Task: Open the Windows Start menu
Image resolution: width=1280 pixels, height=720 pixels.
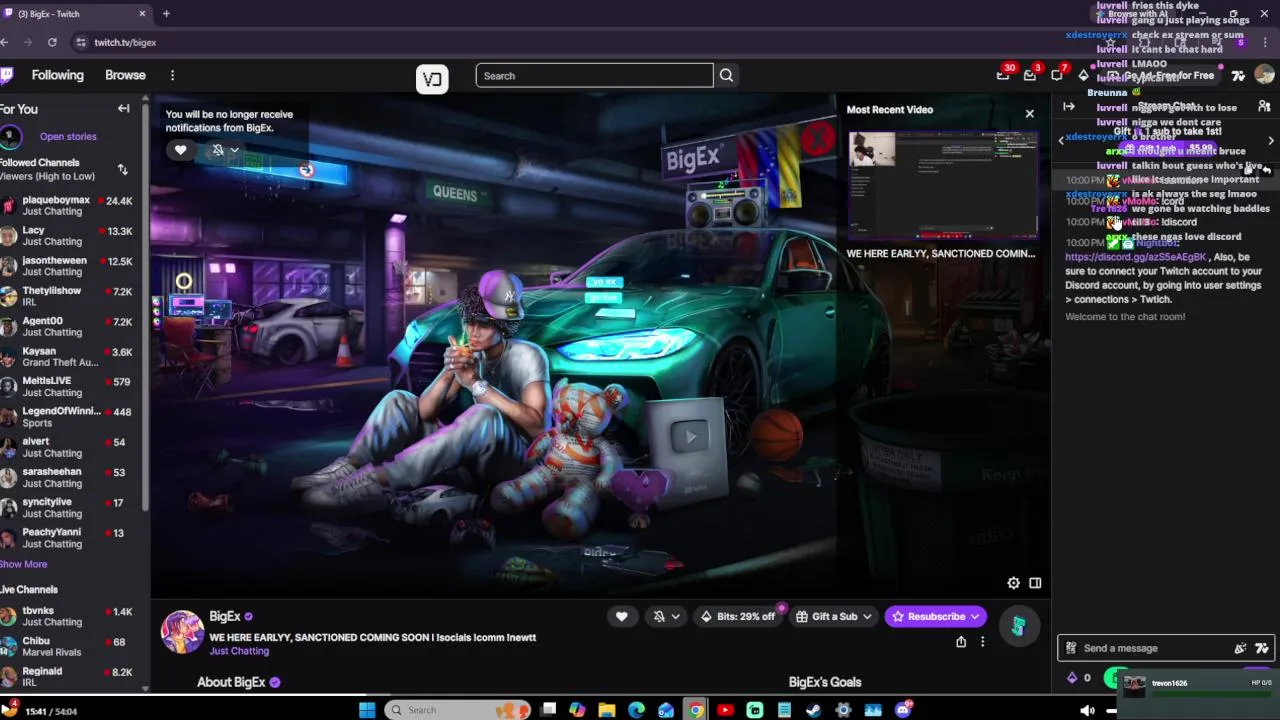Action: (x=367, y=710)
